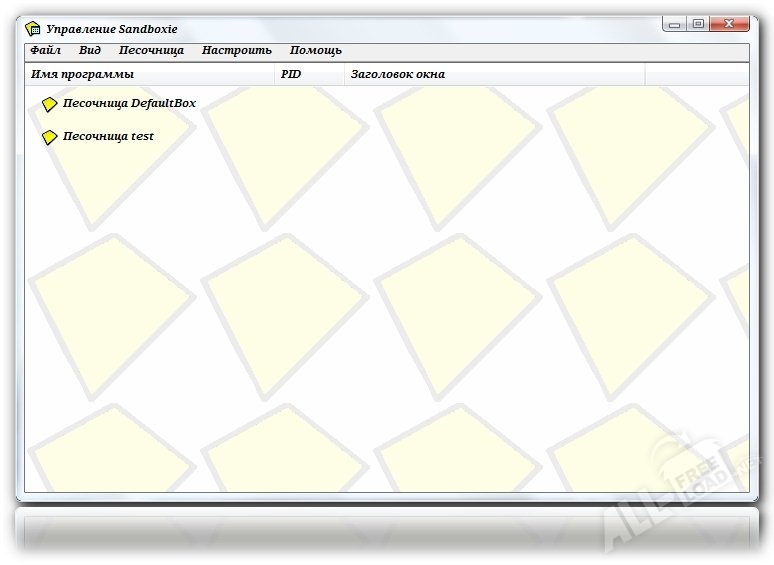Open the Файл menu

(x=45, y=50)
